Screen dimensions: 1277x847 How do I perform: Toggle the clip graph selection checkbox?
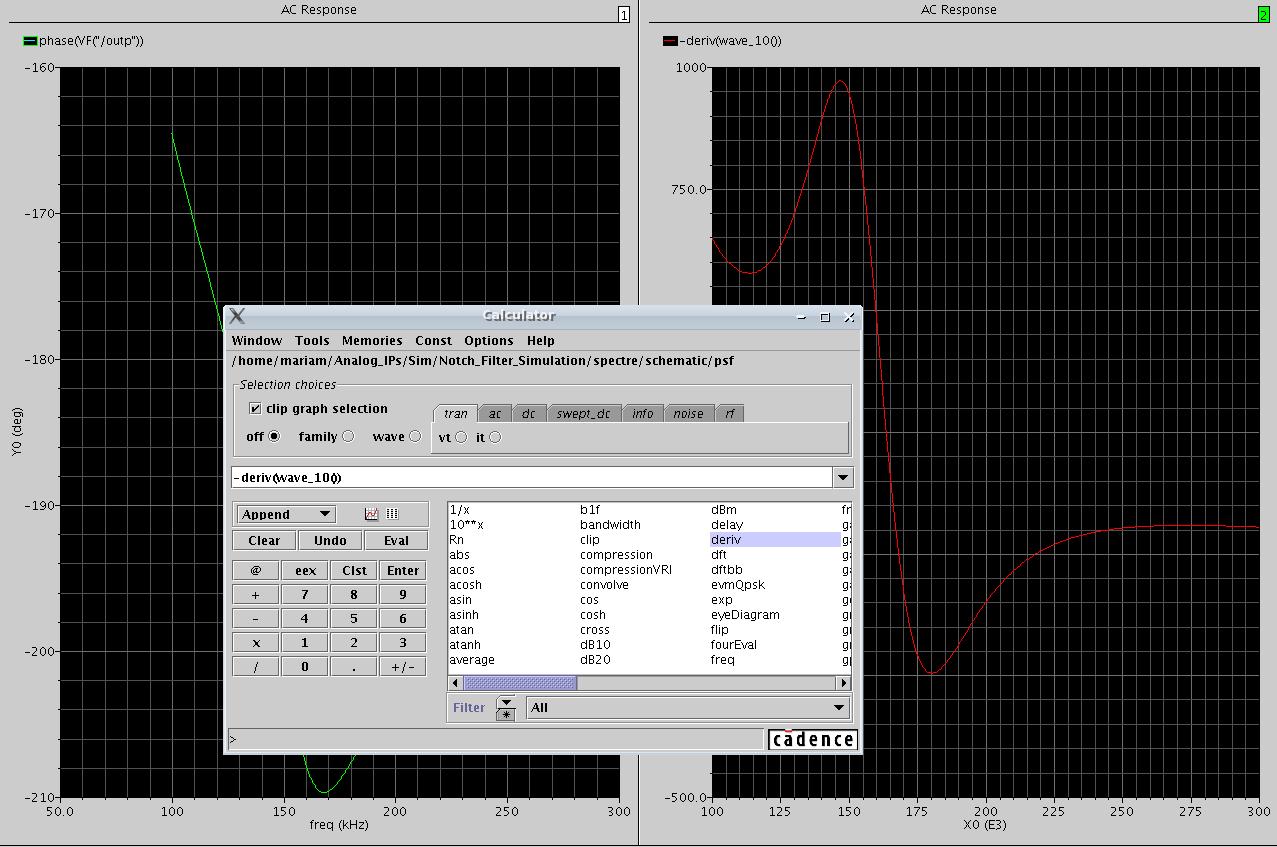(255, 408)
